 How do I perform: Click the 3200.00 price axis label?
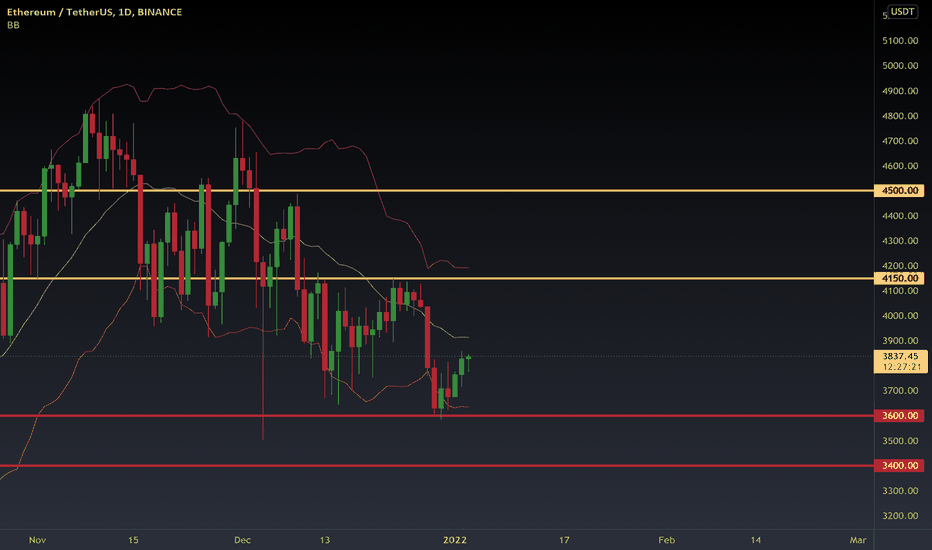pyautogui.click(x=900, y=516)
